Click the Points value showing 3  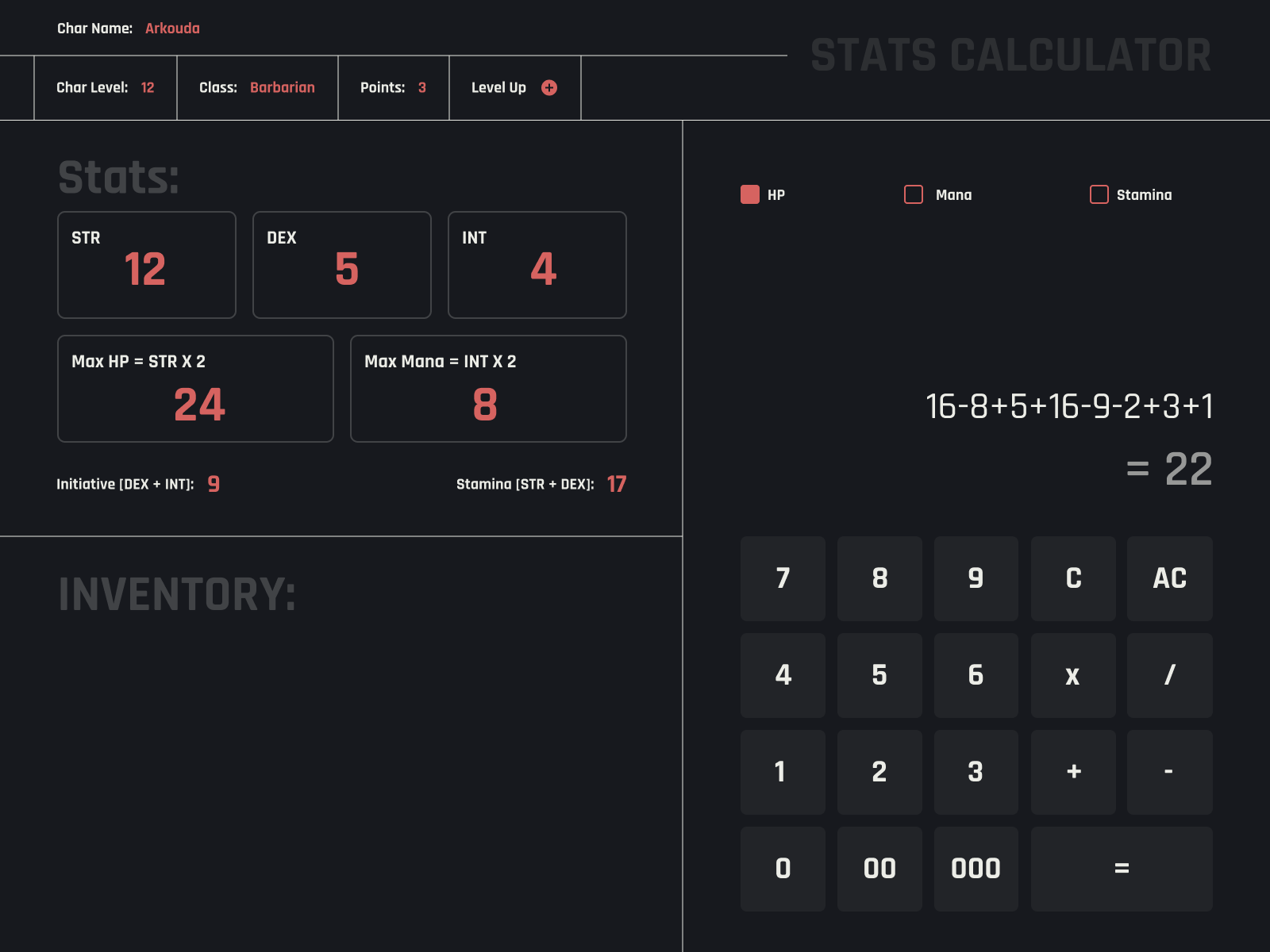(x=422, y=88)
